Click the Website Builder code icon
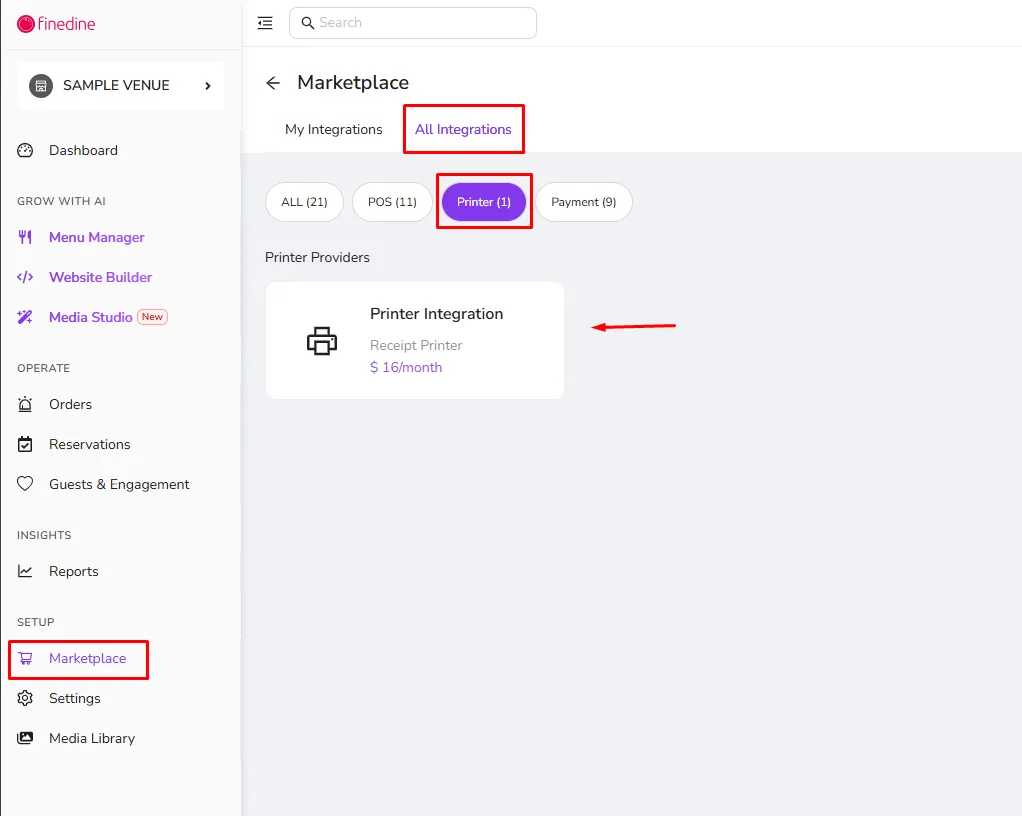 click(25, 277)
